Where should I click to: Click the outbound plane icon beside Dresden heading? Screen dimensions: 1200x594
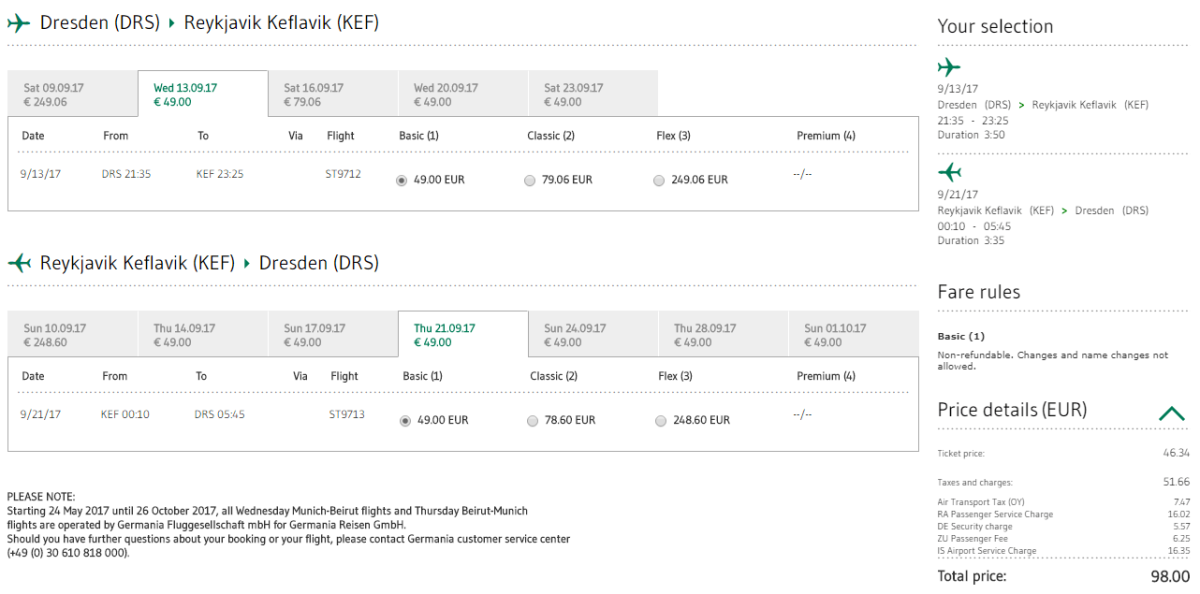click(x=19, y=23)
